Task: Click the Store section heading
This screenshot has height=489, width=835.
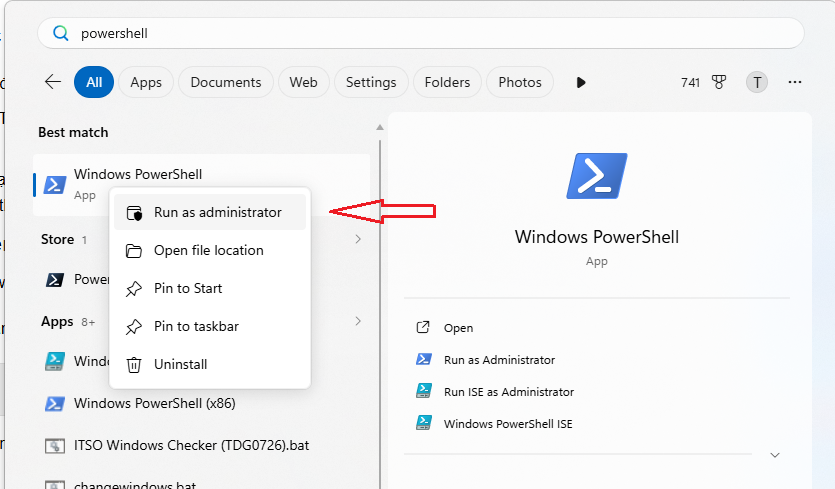Action: click(58, 240)
